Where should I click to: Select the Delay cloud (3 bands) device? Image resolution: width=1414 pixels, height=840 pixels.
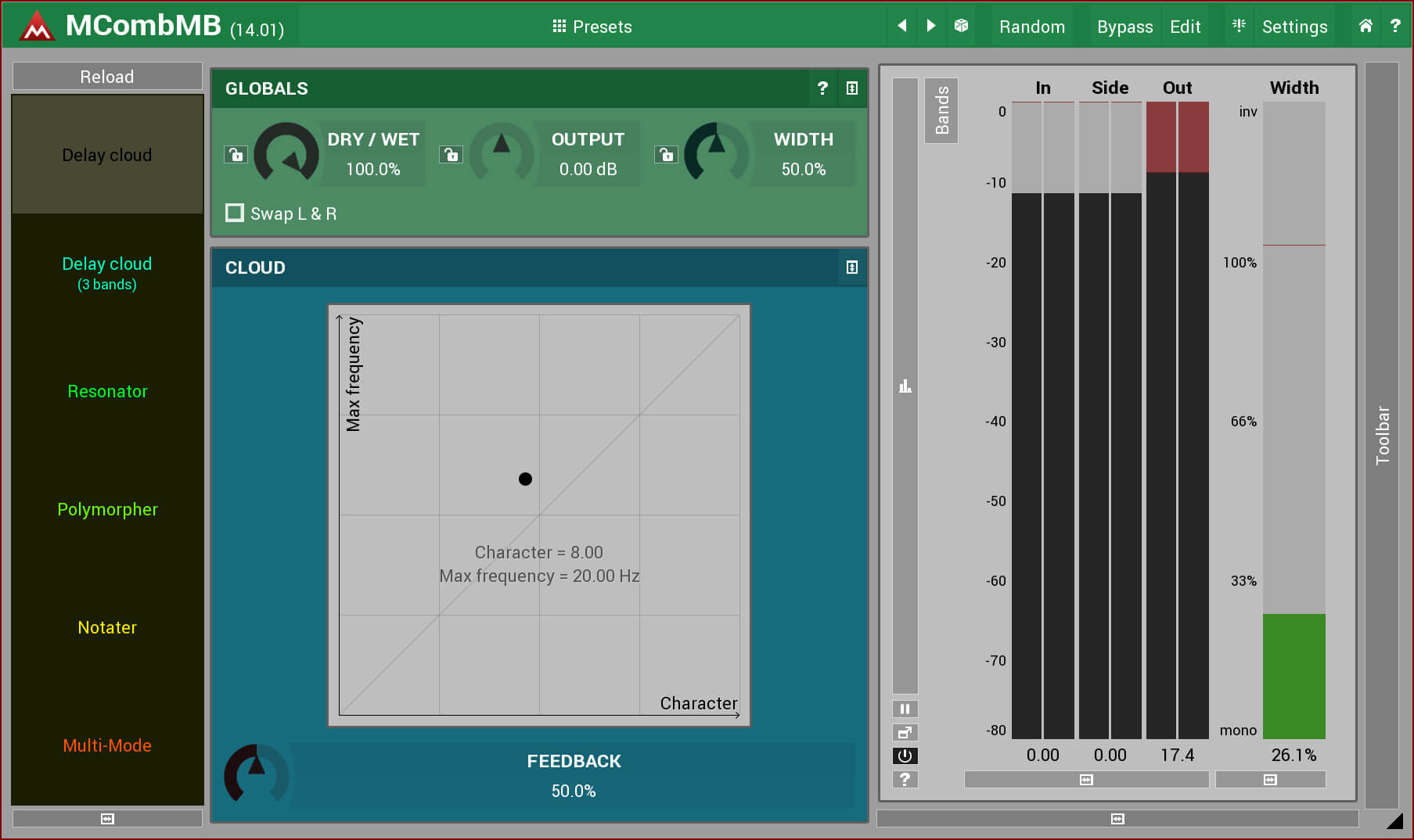[107, 273]
